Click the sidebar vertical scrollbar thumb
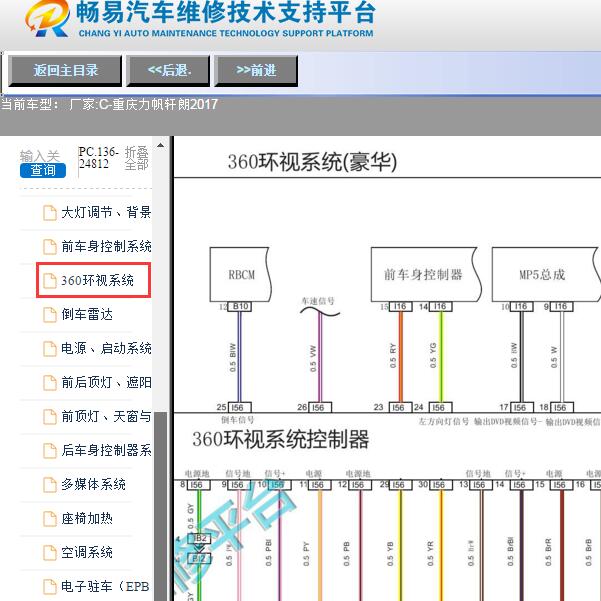Image resolution: width=601 pixels, height=601 pixels. point(161,506)
